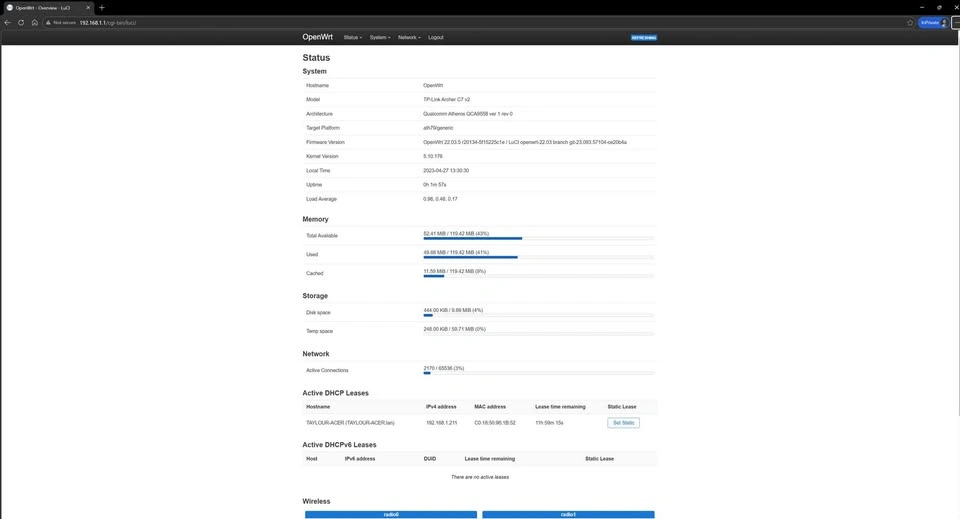
Task: Click the firmware version OpenWrt 22.03.5 text
Action: (x=525, y=142)
